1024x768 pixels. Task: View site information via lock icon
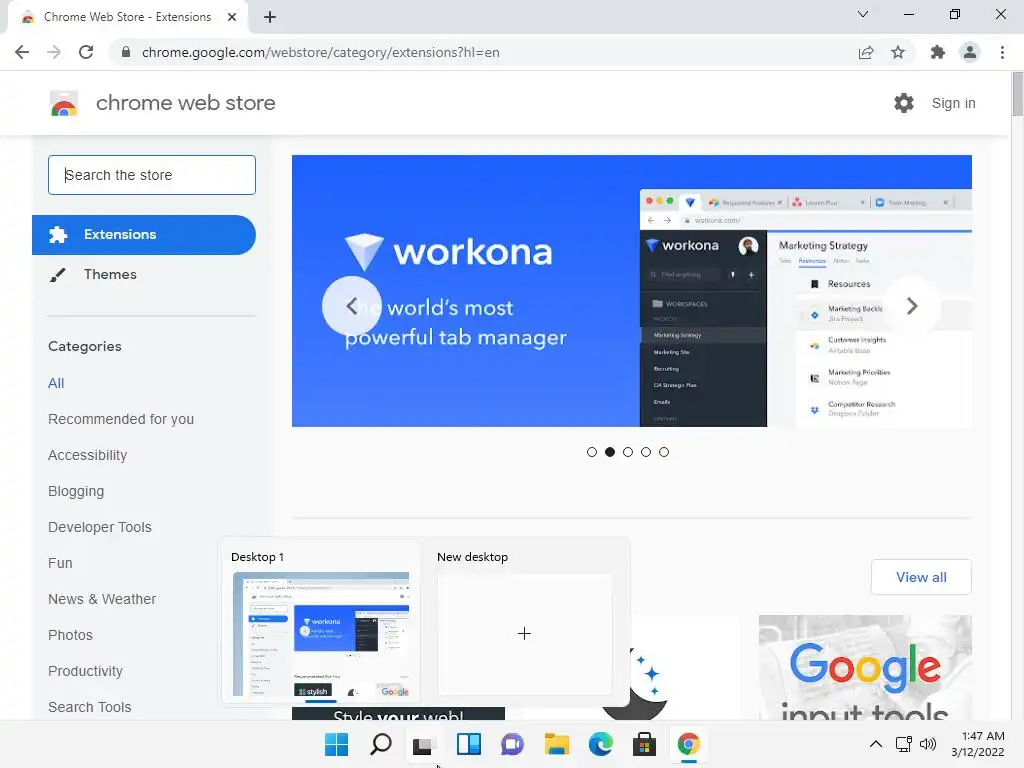coord(126,52)
